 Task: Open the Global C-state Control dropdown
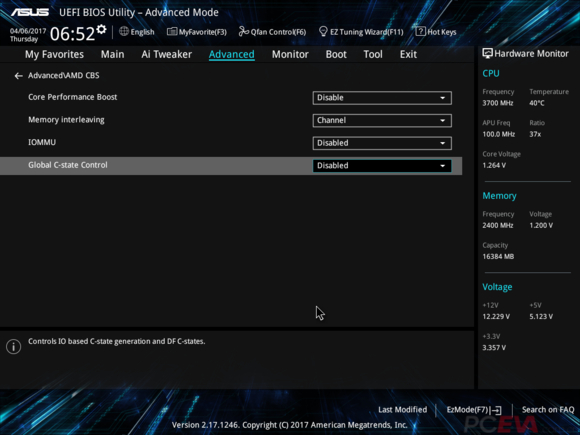382,165
